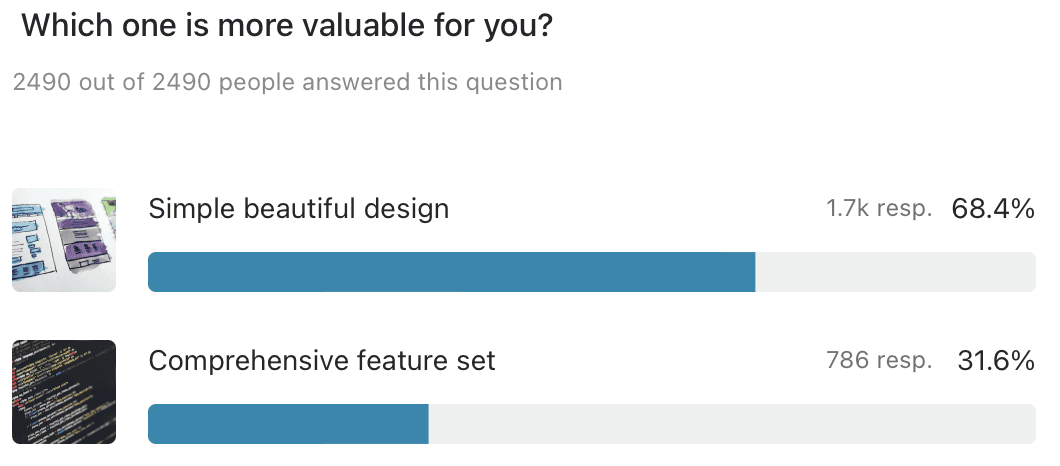Select the "Comprehensive feature set" option label
Viewport: 1060px width, 466px height.
[x=322, y=360]
